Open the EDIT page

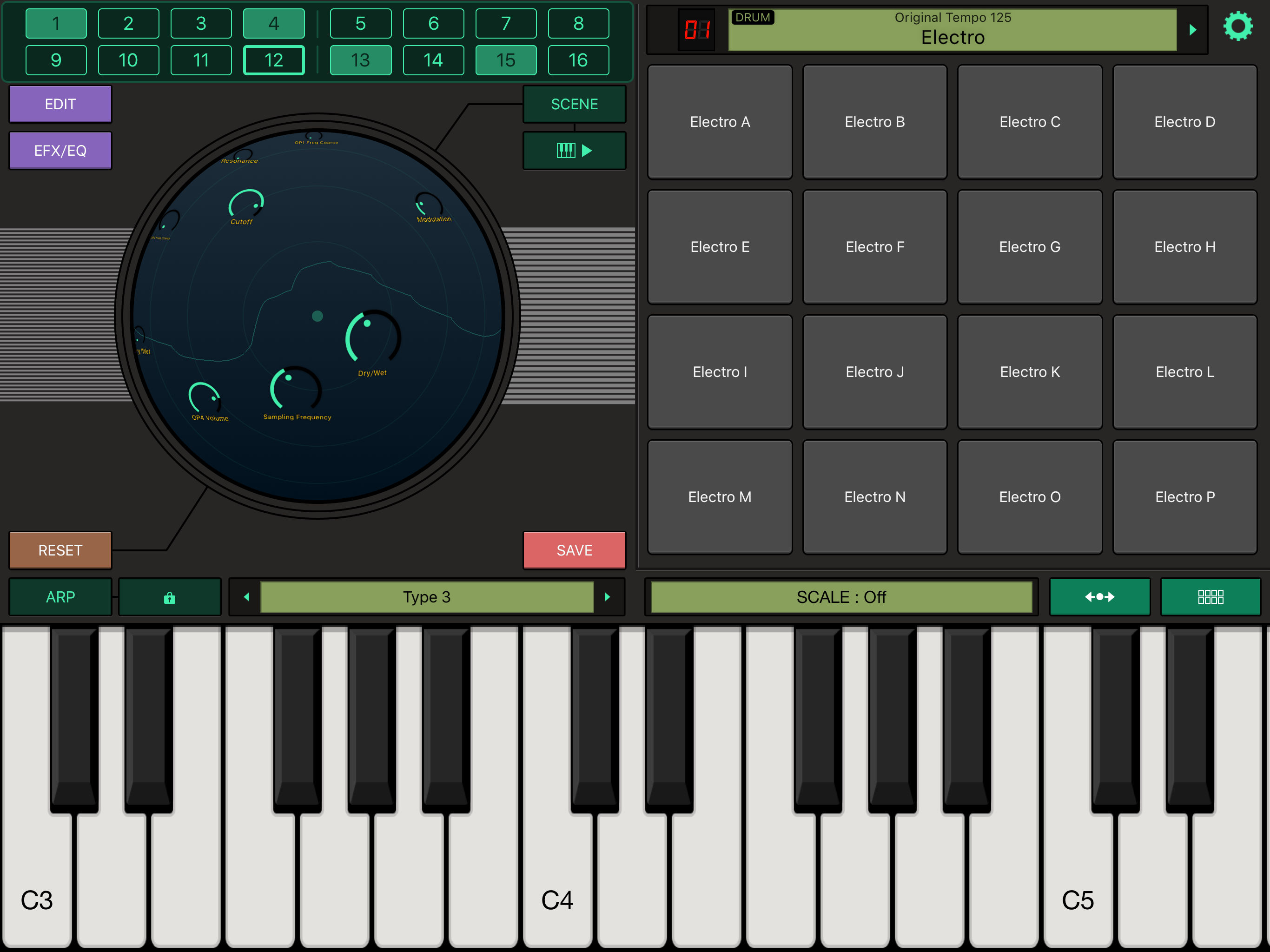60,104
